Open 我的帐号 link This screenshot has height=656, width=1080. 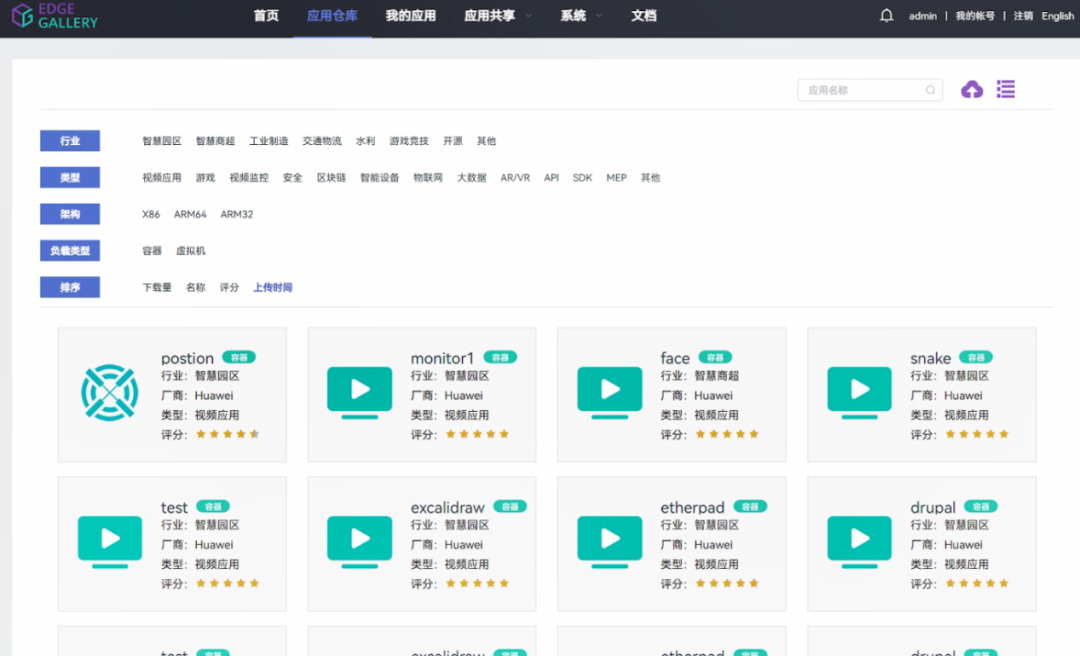(x=975, y=16)
